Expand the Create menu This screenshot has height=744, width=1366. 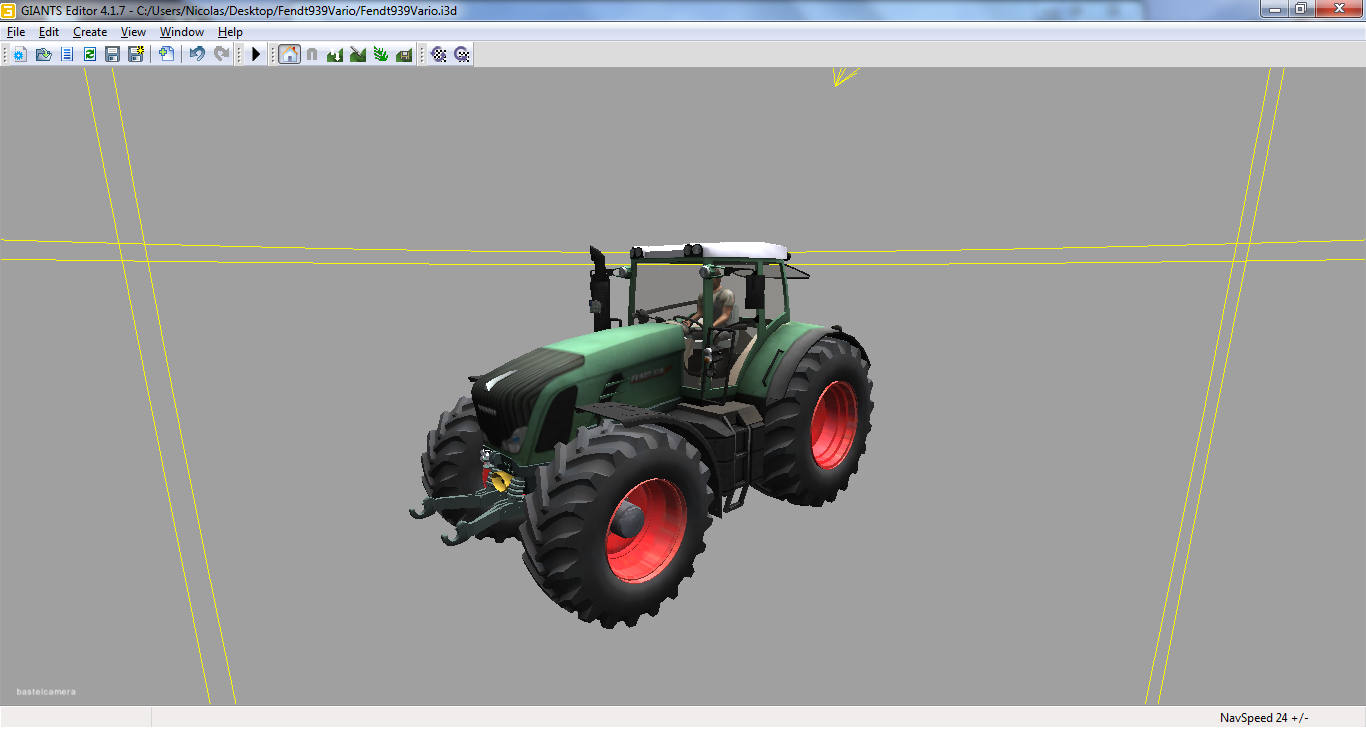click(90, 32)
